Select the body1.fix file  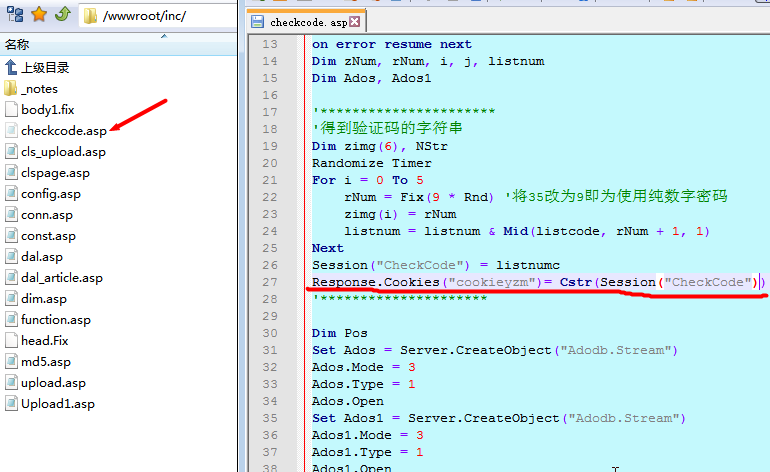pyautogui.click(x=48, y=110)
